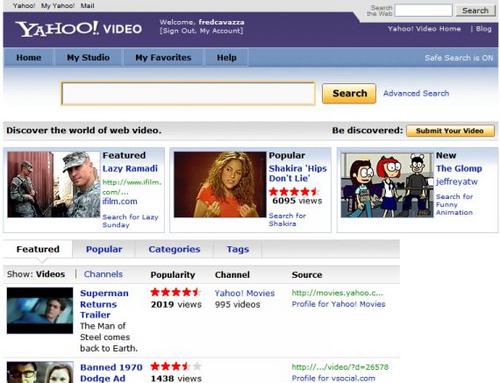Open The Glomp cartoon thumbnail
Image resolution: width=500 pixels, height=383 pixels.
pyautogui.click(x=387, y=185)
